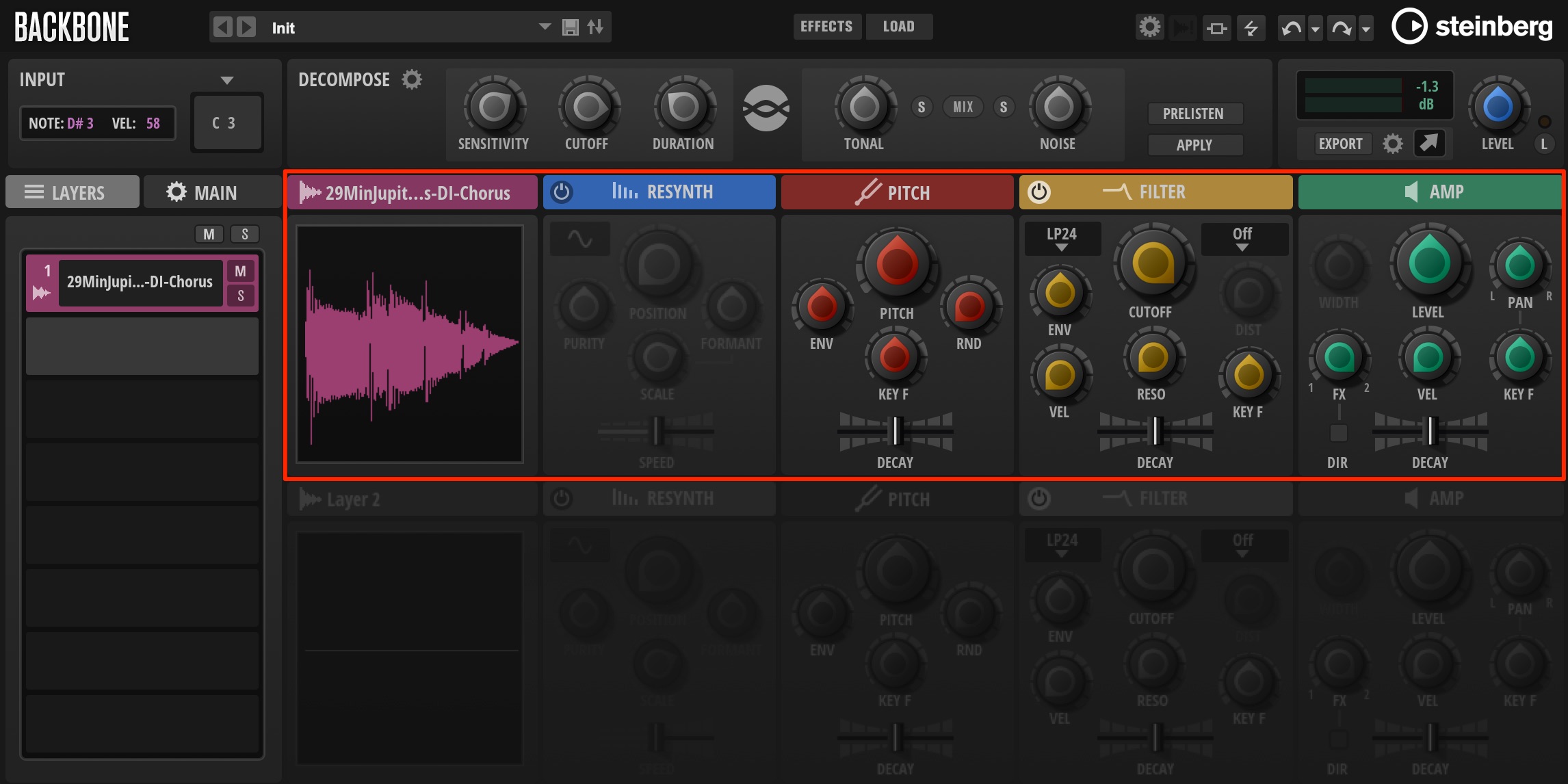Image resolution: width=1568 pixels, height=784 pixels.
Task: Click Pitch envelope Decay slider
Action: [896, 431]
